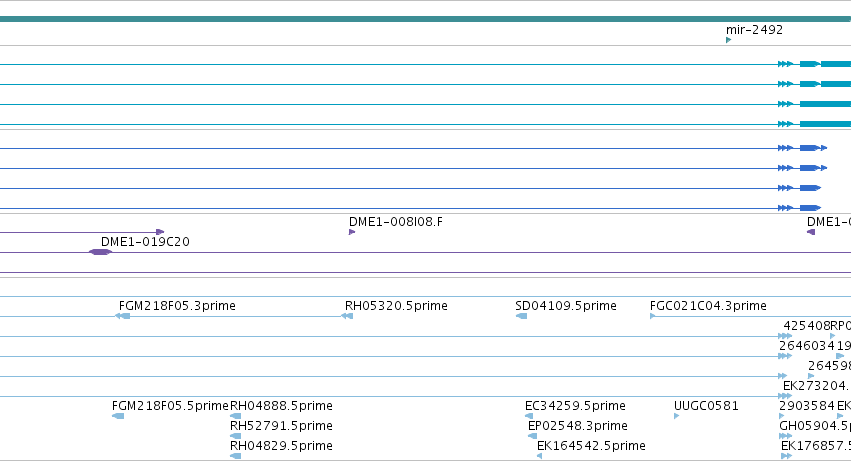Image resolution: width=851 pixels, height=461 pixels.
Task: Select the thick purple block beside DME1-019C20
Action: coord(100,252)
